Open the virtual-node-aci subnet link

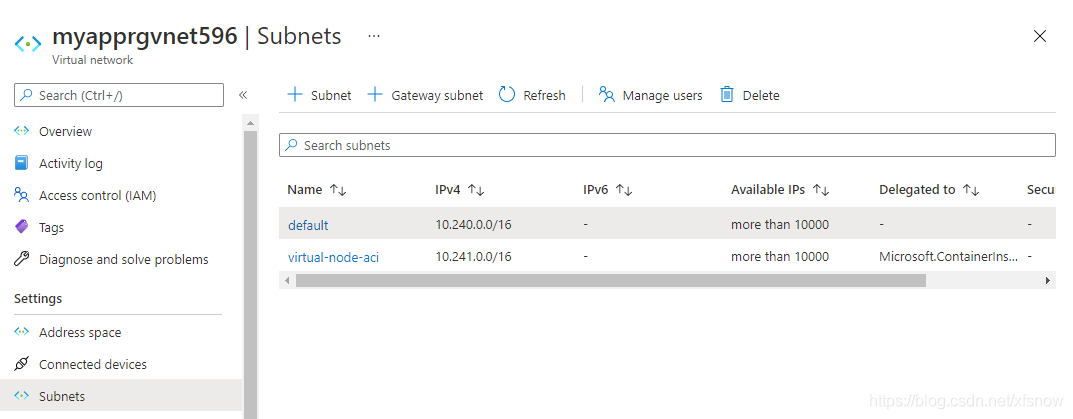333,257
